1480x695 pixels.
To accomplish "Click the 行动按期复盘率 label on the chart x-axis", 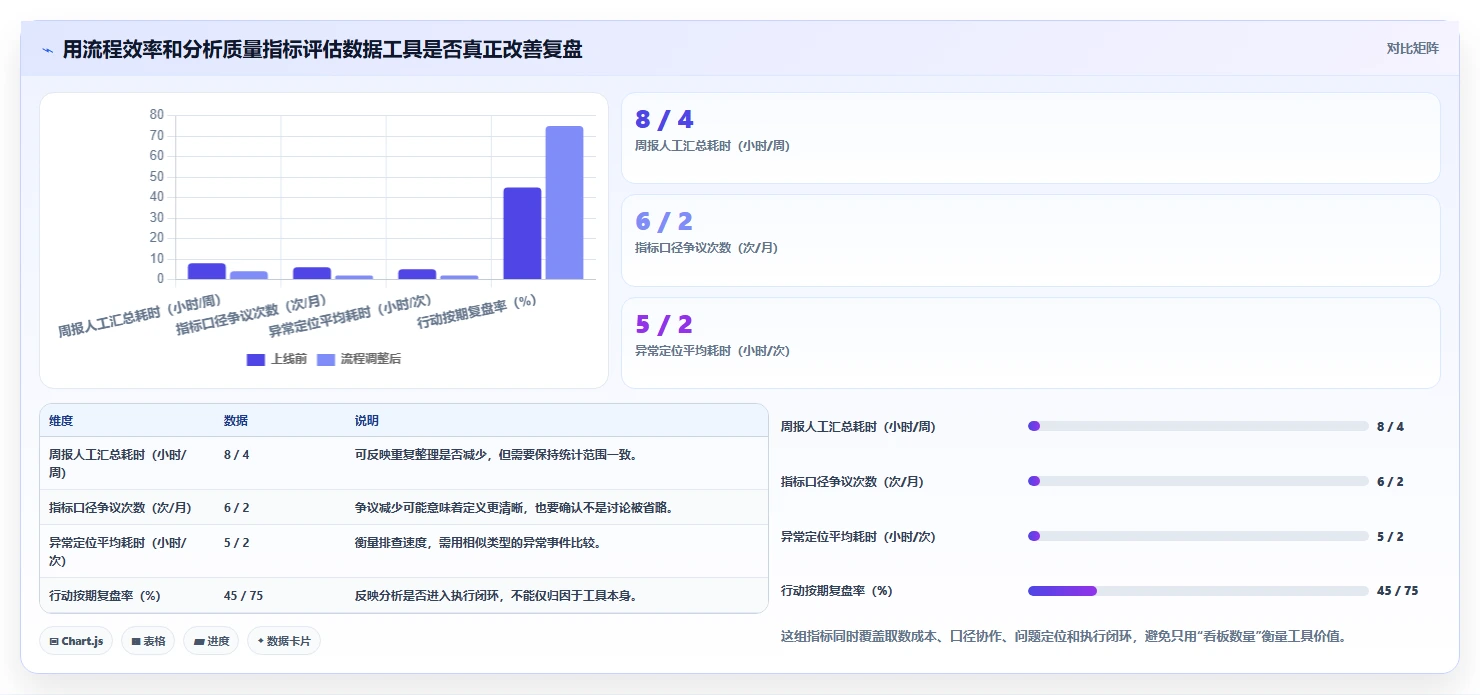I will click(x=478, y=311).
